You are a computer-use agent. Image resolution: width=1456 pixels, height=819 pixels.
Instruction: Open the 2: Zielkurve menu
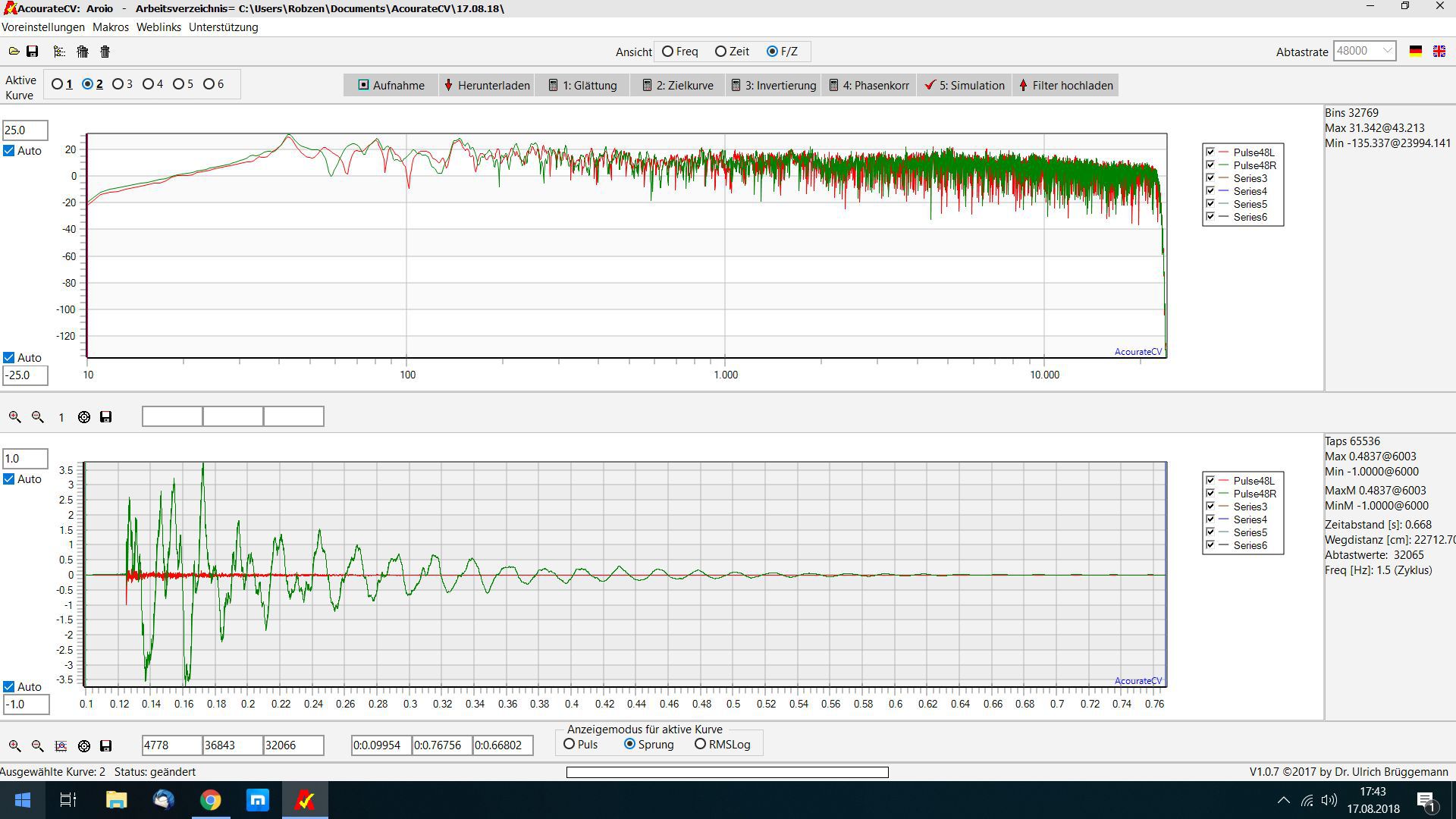[x=678, y=85]
